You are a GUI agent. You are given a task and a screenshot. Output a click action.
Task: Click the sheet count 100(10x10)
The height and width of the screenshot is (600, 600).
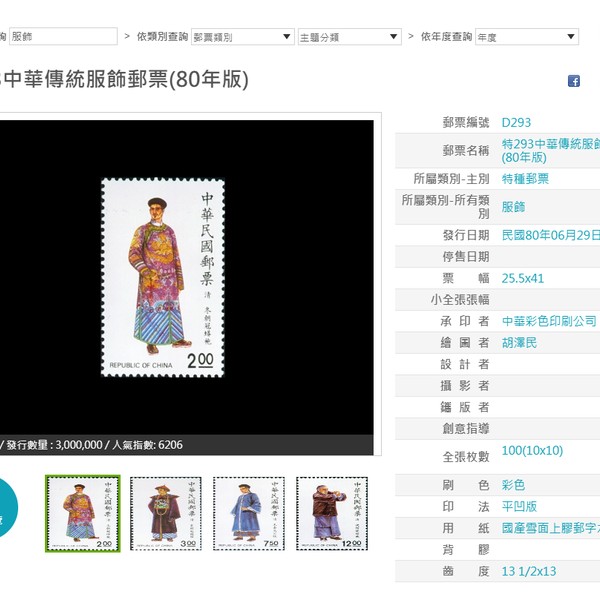tap(532, 450)
